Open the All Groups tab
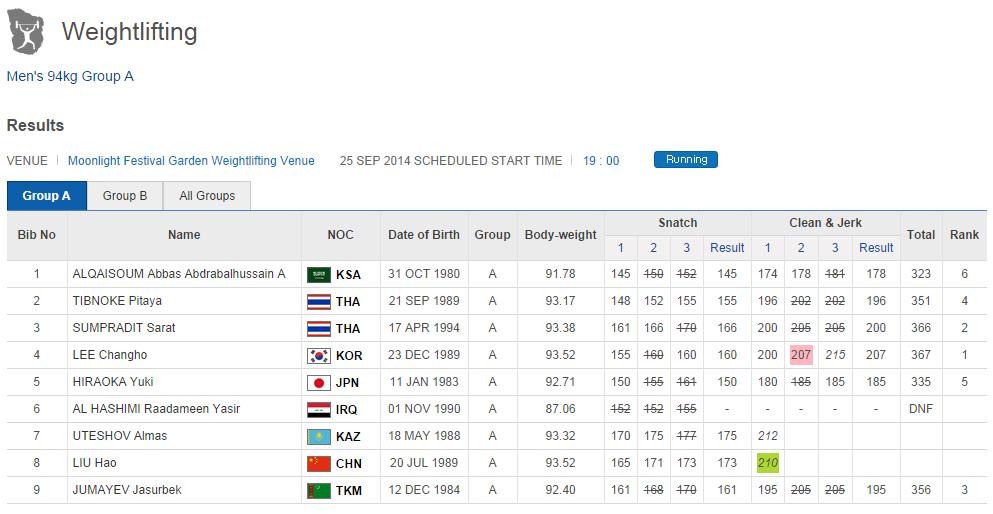The image size is (993, 514). (x=207, y=196)
